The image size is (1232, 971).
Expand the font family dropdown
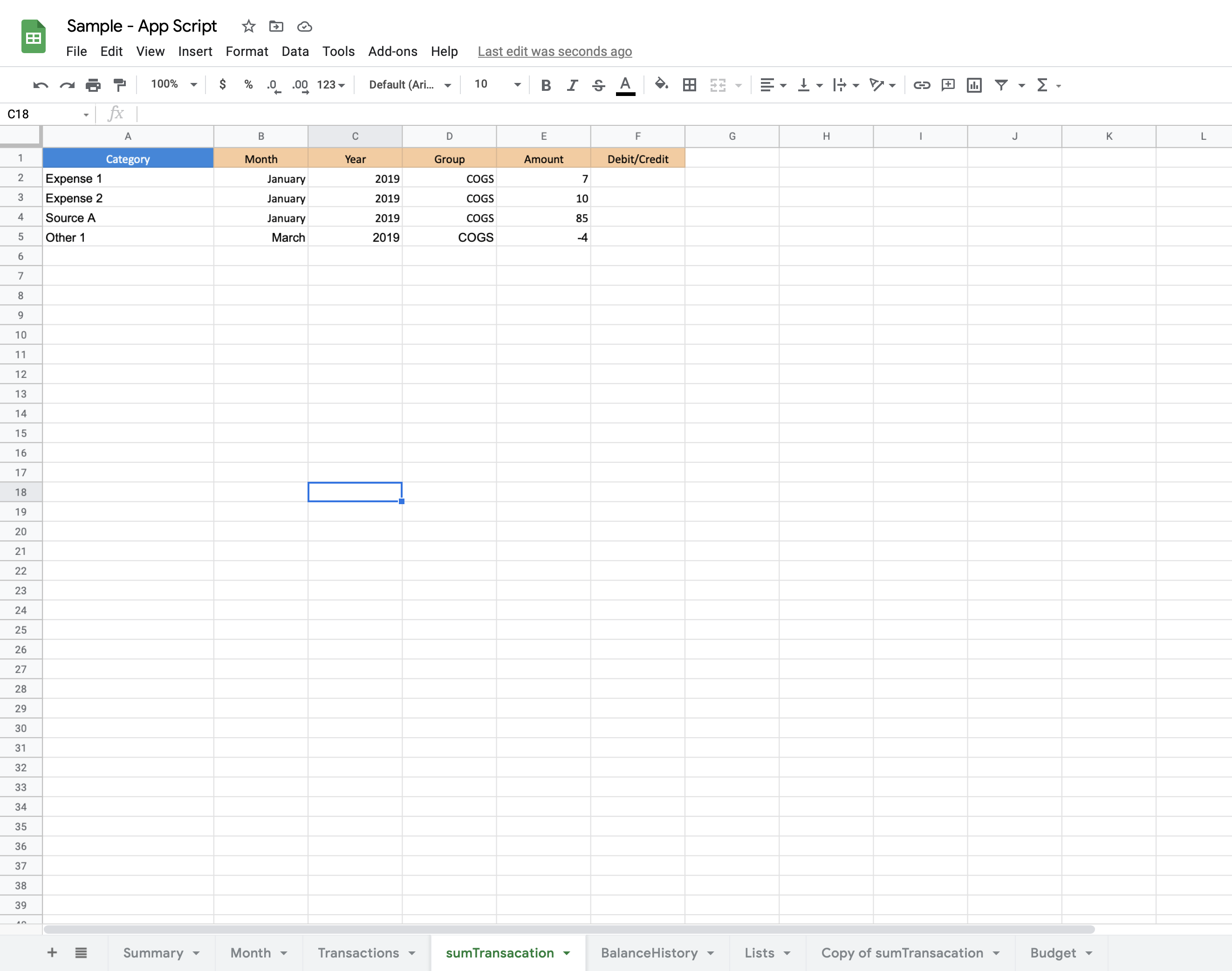[450, 85]
